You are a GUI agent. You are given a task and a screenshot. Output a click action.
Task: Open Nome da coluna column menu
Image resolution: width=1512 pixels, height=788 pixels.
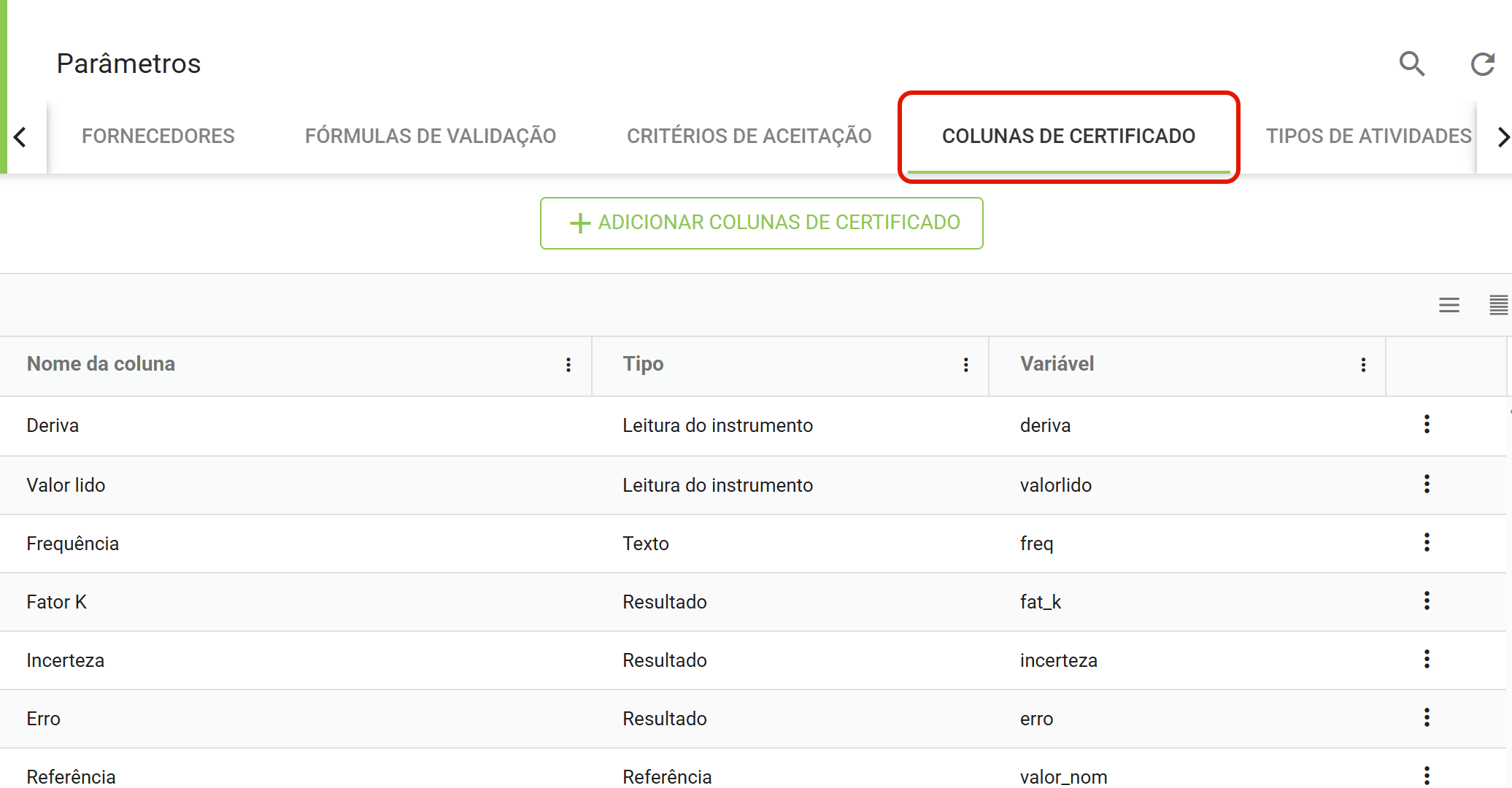tap(568, 365)
